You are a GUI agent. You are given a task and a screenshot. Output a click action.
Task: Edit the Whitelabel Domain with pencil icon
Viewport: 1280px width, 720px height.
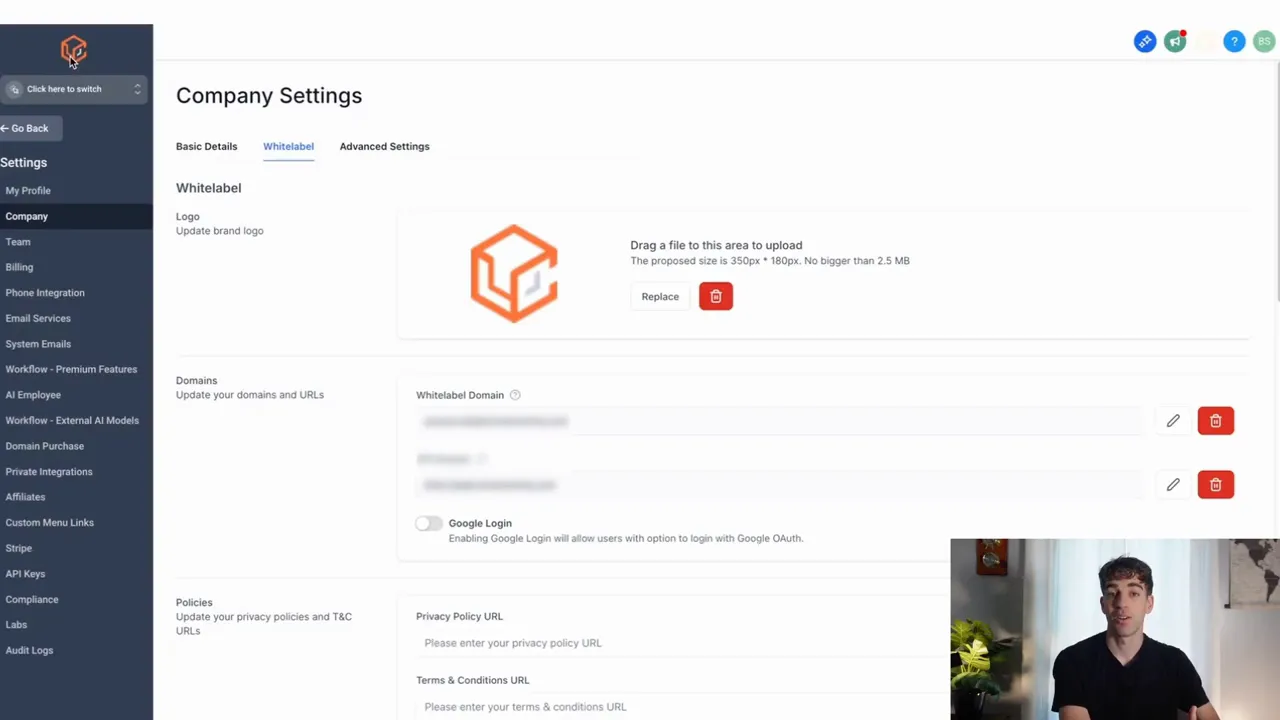click(1173, 421)
